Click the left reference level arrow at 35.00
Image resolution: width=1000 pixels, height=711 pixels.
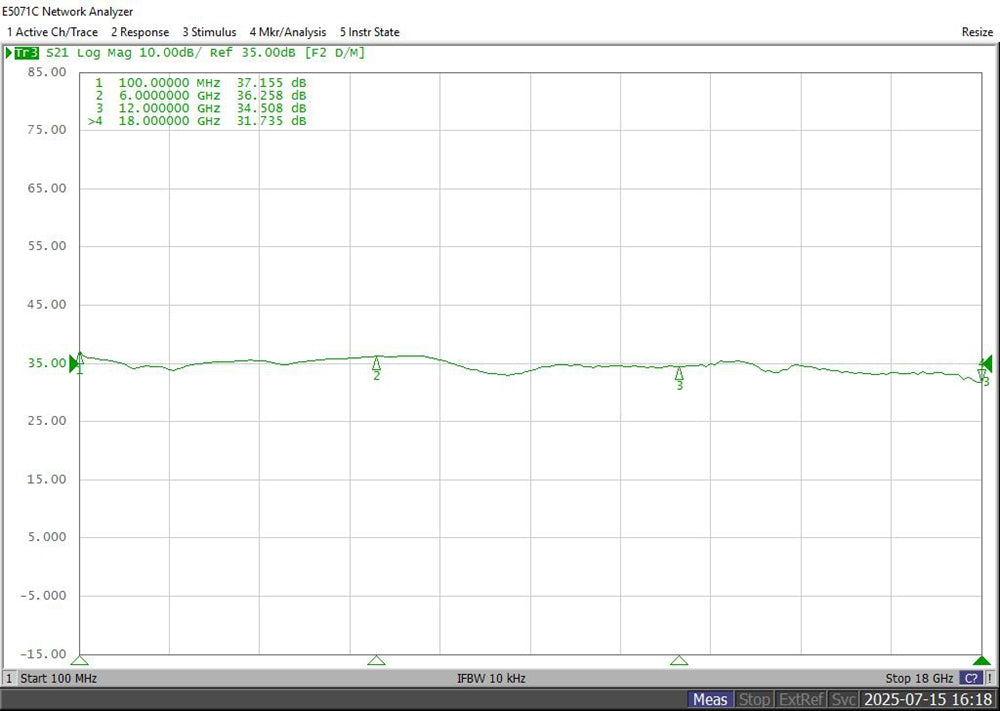tap(74, 364)
